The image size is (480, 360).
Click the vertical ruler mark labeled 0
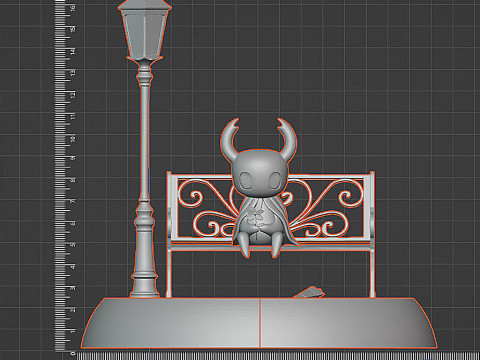coord(73,353)
